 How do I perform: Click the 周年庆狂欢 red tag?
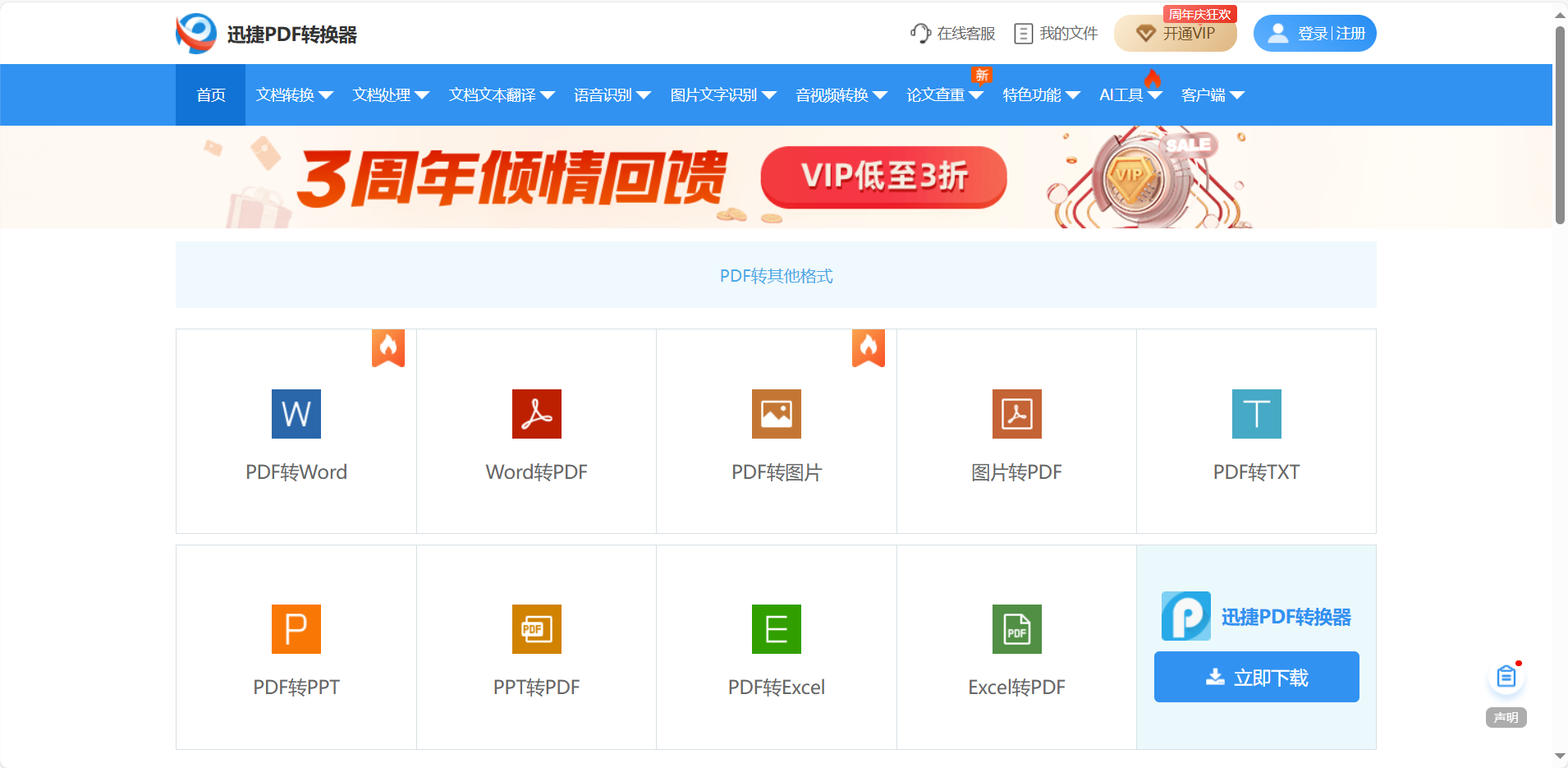[x=1200, y=14]
